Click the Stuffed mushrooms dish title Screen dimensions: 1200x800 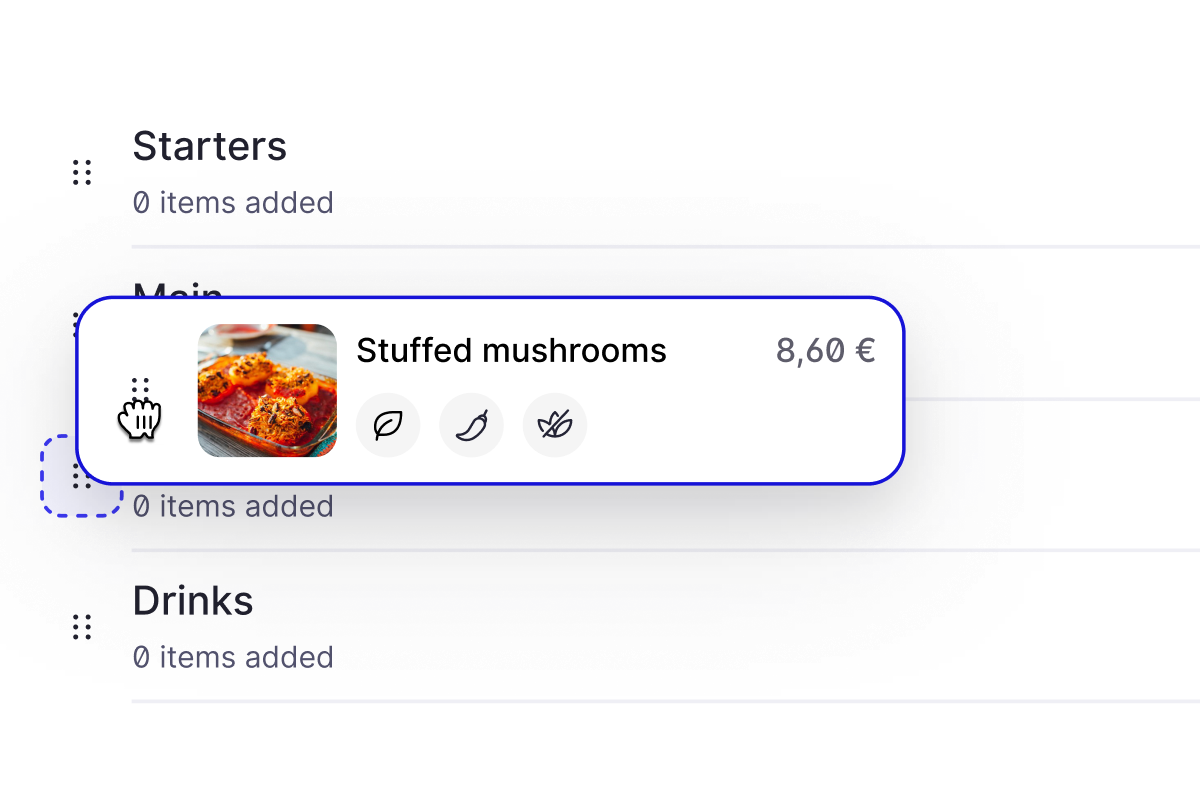tap(511, 351)
